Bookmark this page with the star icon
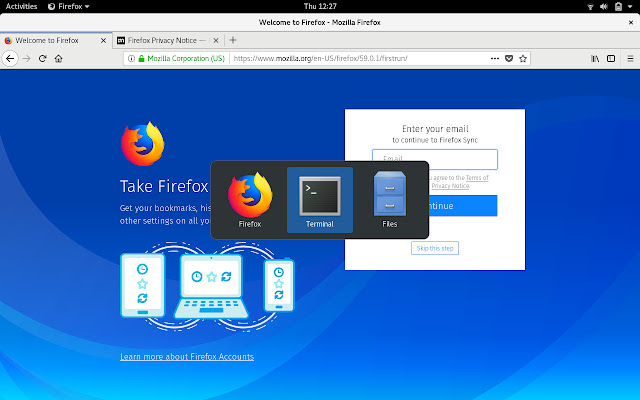 coord(522,58)
